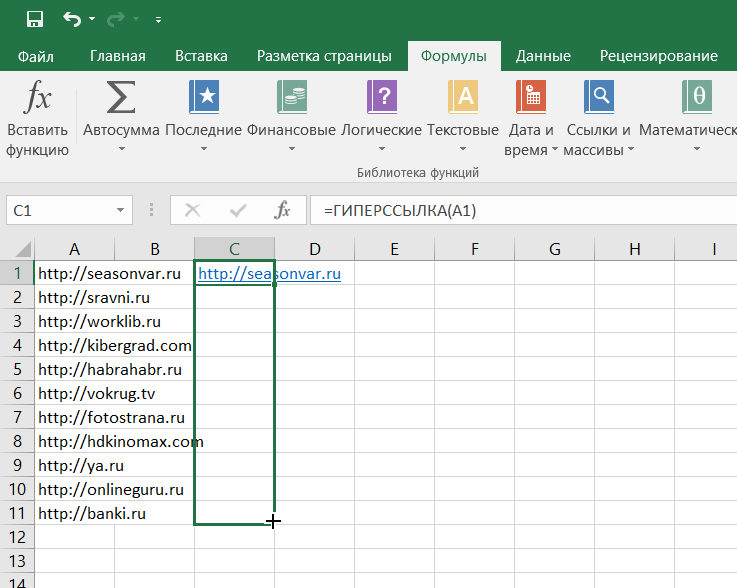Switch to the Вставка tab
Viewport: 737px width, 588px height.
point(201,56)
